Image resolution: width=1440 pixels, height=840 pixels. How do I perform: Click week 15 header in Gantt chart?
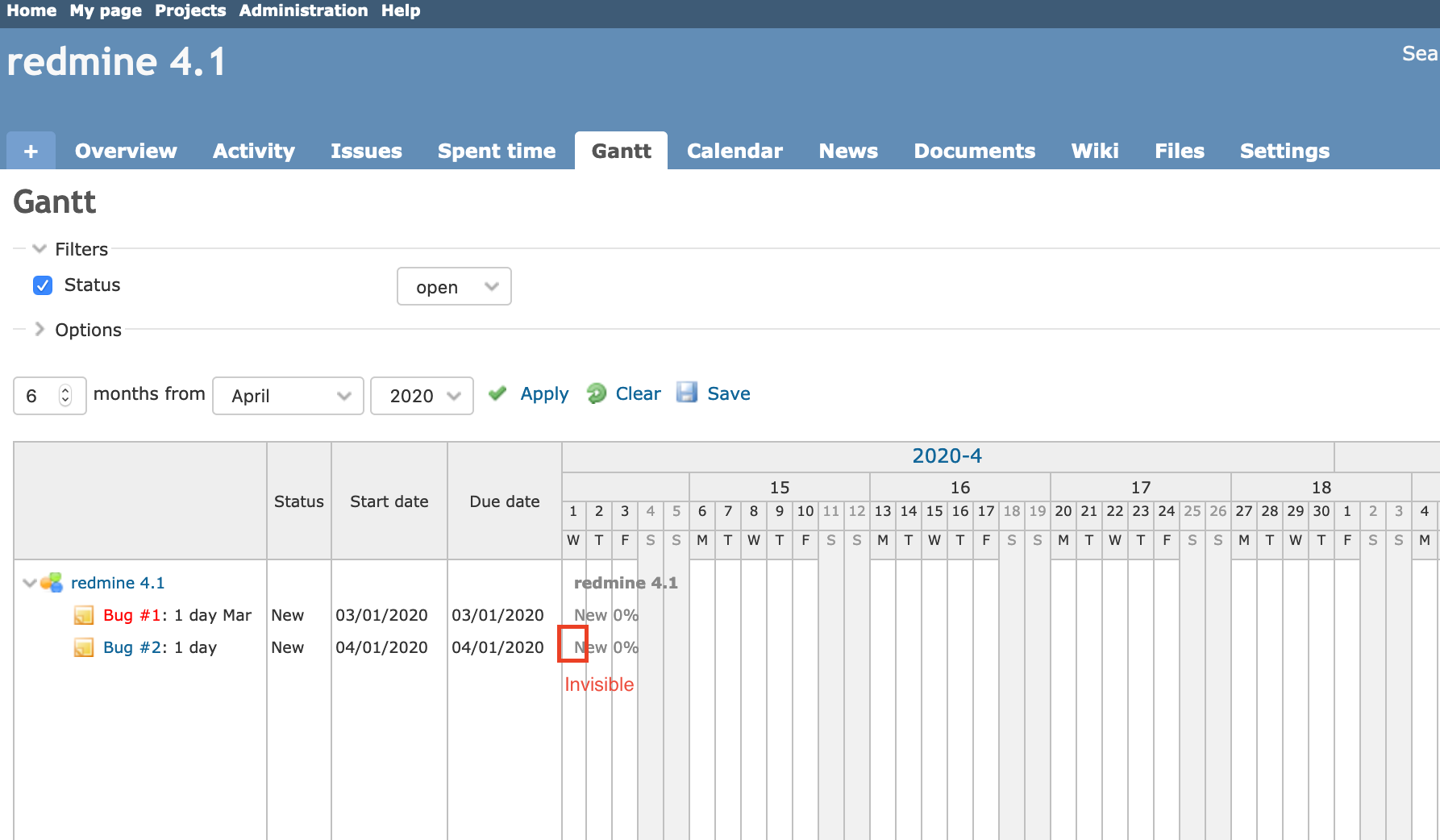779,487
